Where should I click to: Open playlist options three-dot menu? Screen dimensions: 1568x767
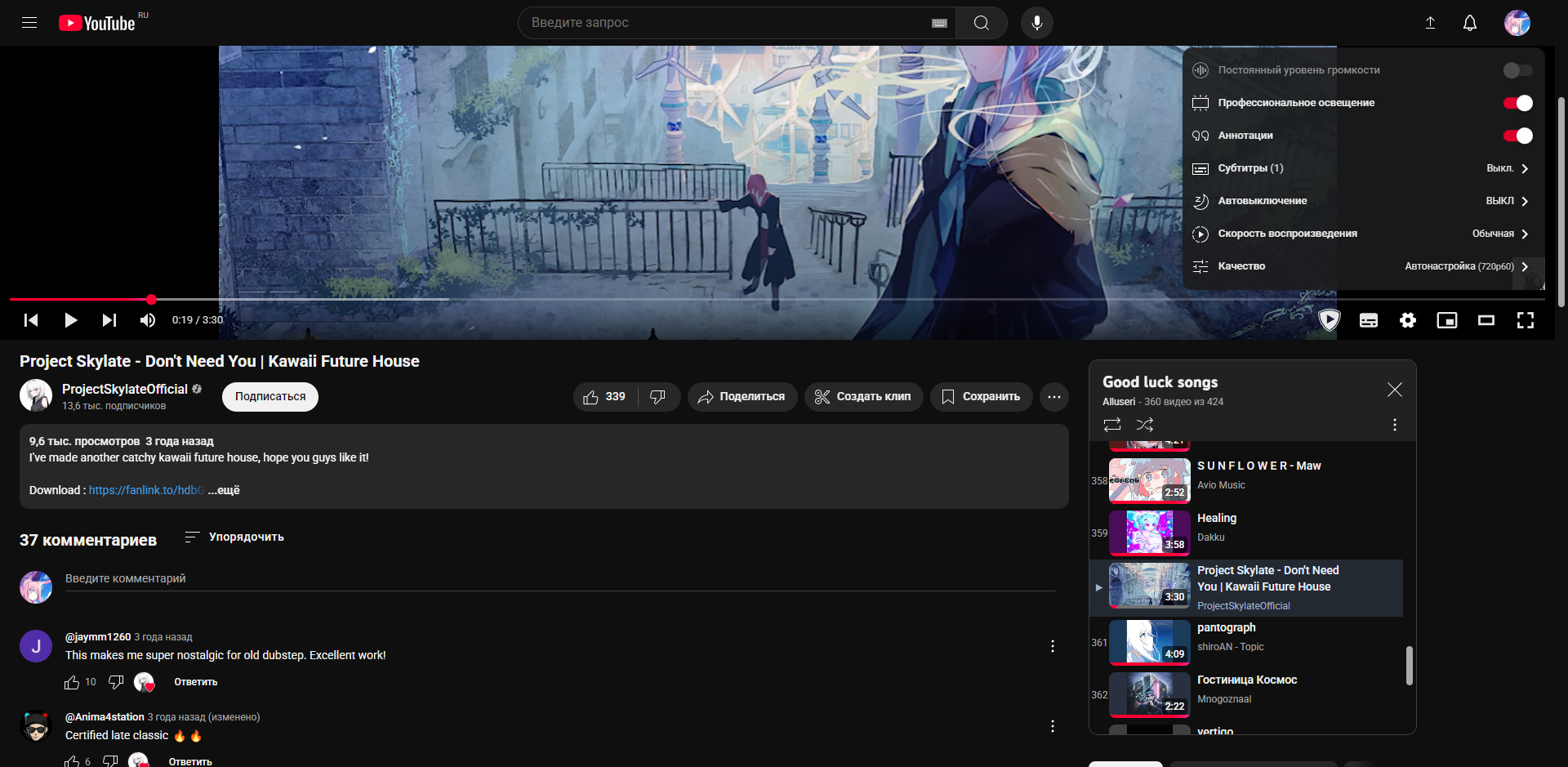coord(1395,425)
